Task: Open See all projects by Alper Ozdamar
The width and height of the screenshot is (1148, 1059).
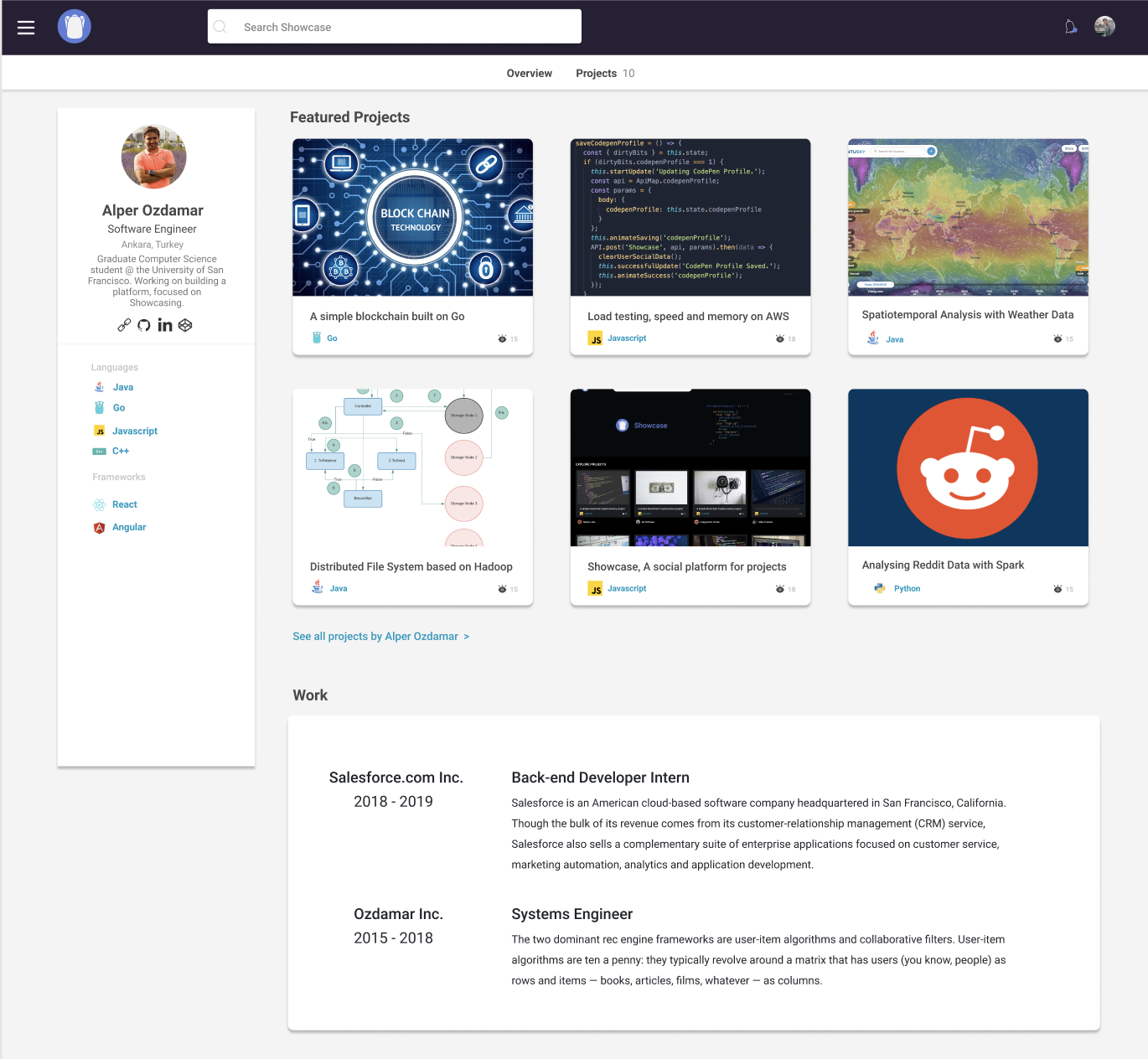Action: tap(381, 637)
